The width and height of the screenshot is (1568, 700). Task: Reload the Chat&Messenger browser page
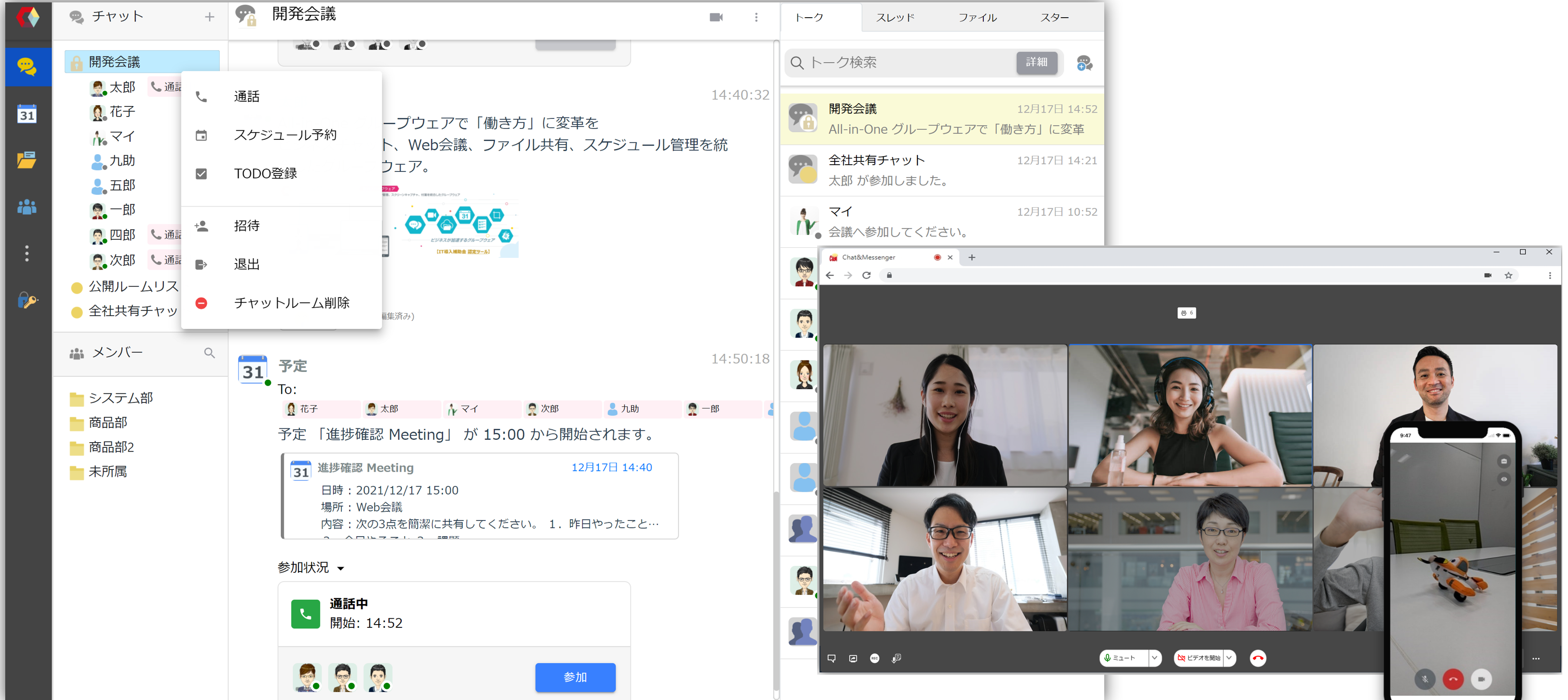(866, 275)
